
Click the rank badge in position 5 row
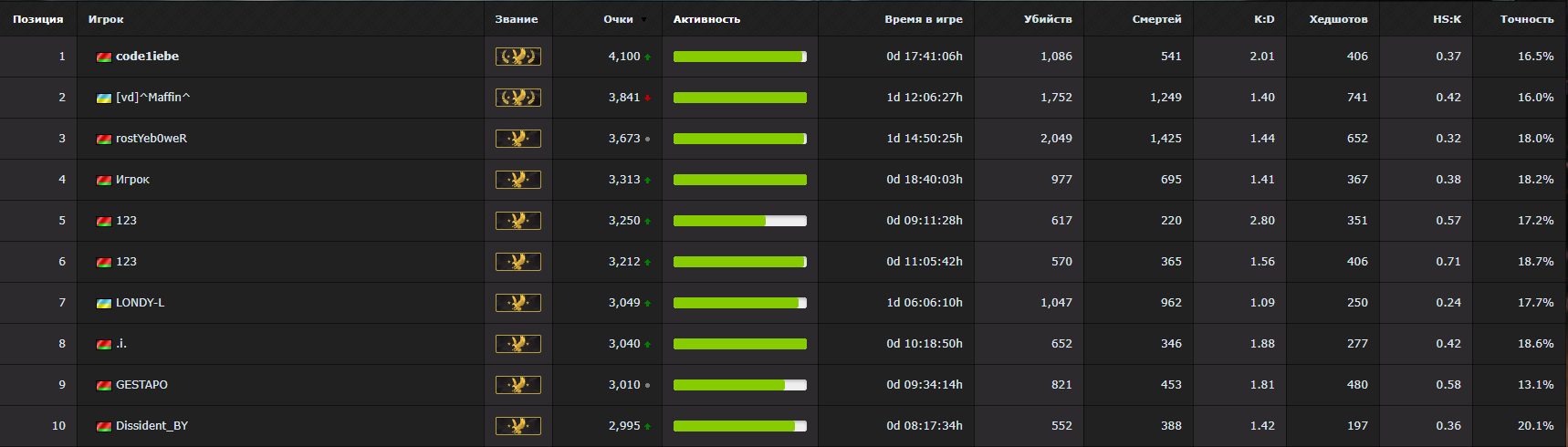pos(517,221)
